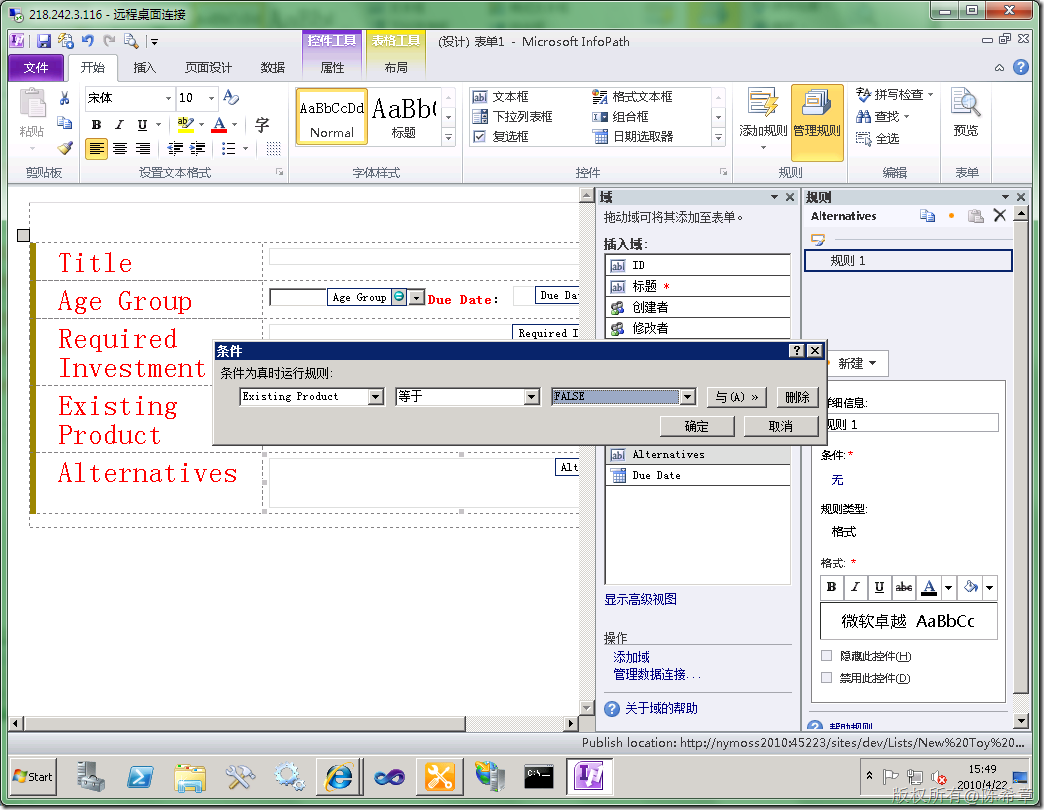This screenshot has height=810, width=1044.
Task: Undo the last action in quick access toolbar
Action: coord(87,41)
